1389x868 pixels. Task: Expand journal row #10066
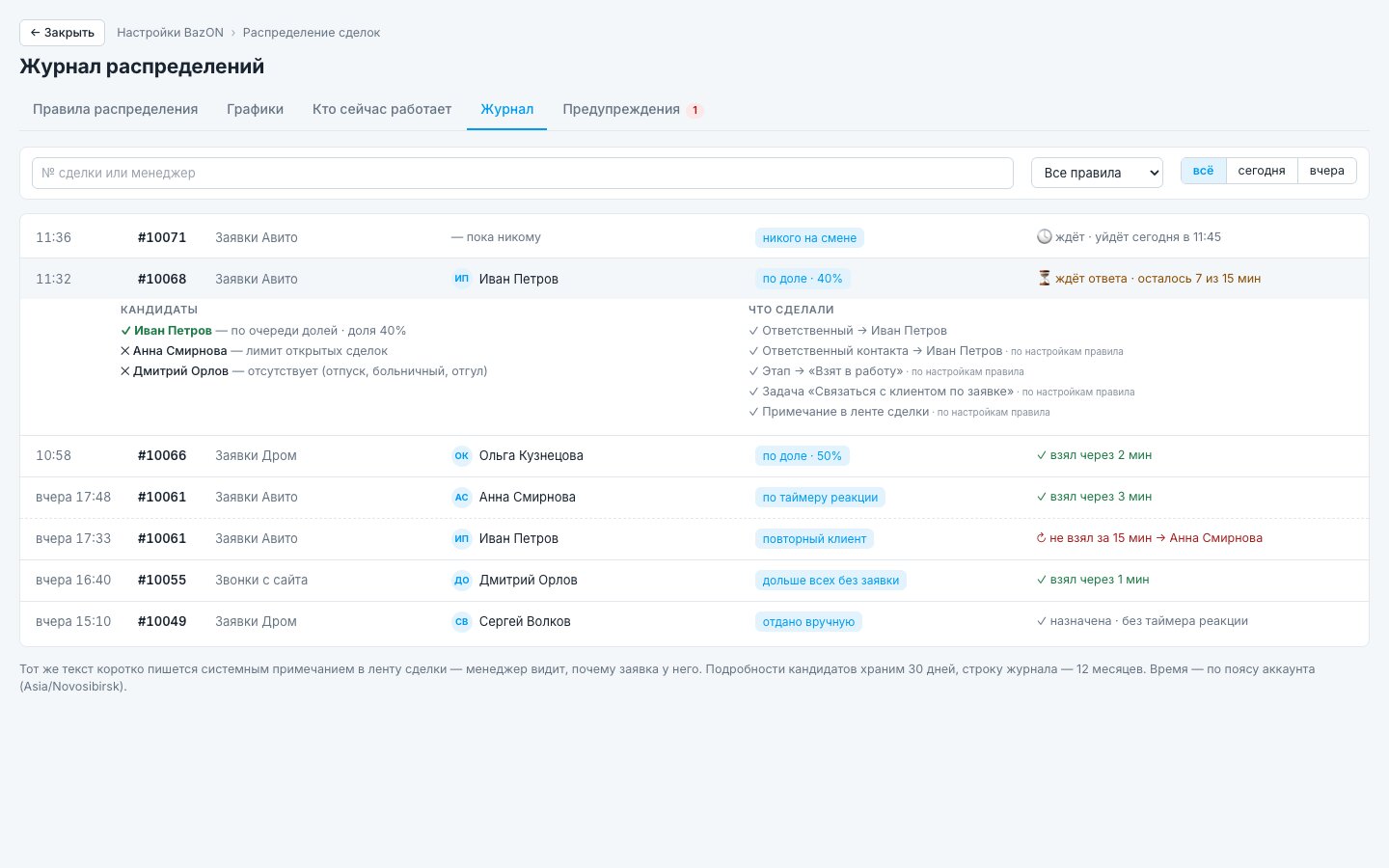coord(694,455)
